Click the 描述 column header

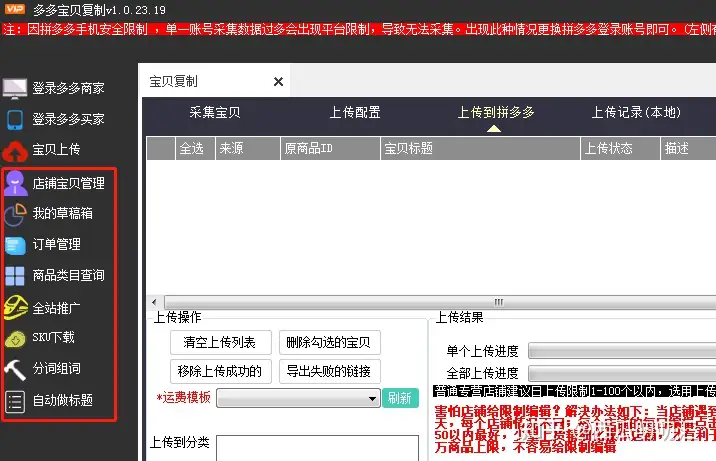[688, 148]
